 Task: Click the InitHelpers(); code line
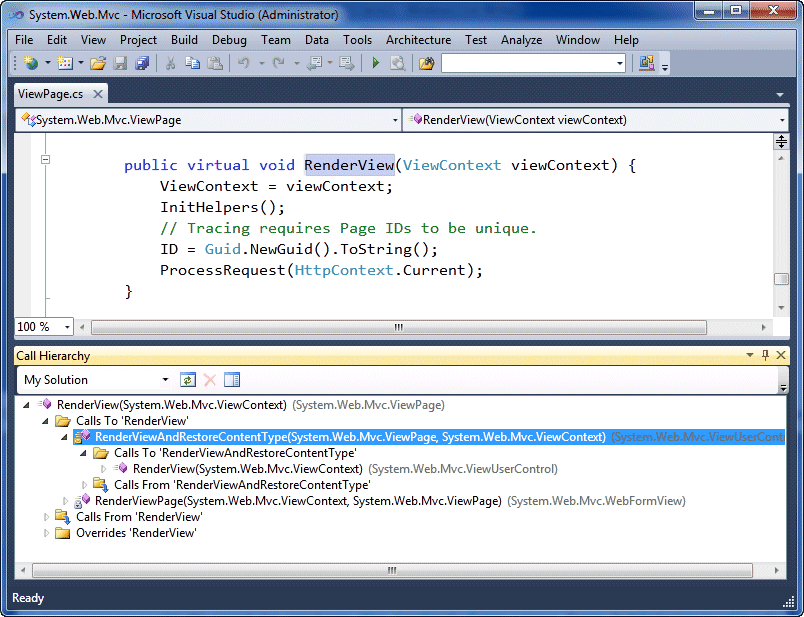click(222, 207)
